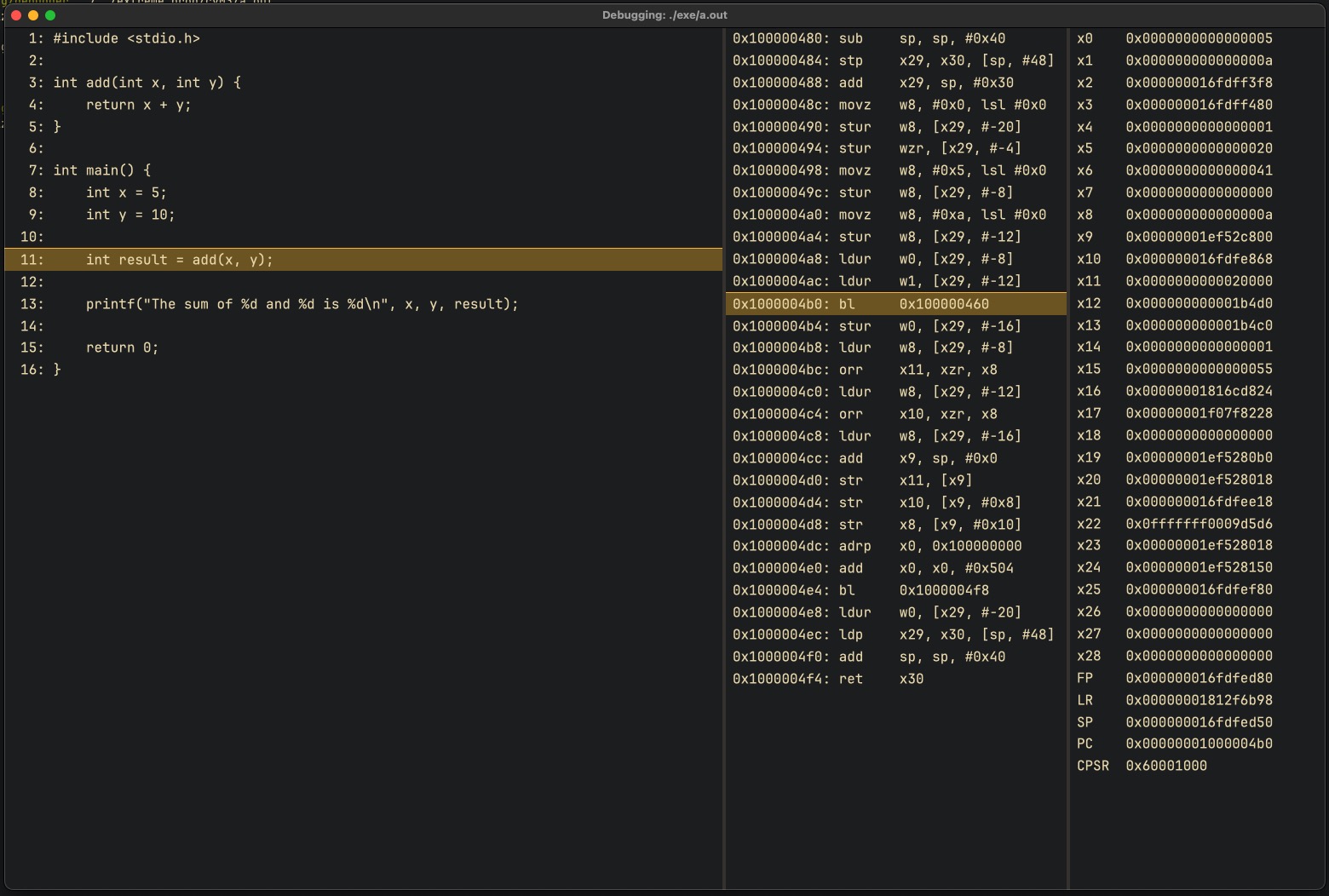Click the stur w0 instruction at 0x1000004b4
Screen dimensions: 1329x896
[x=895, y=326]
